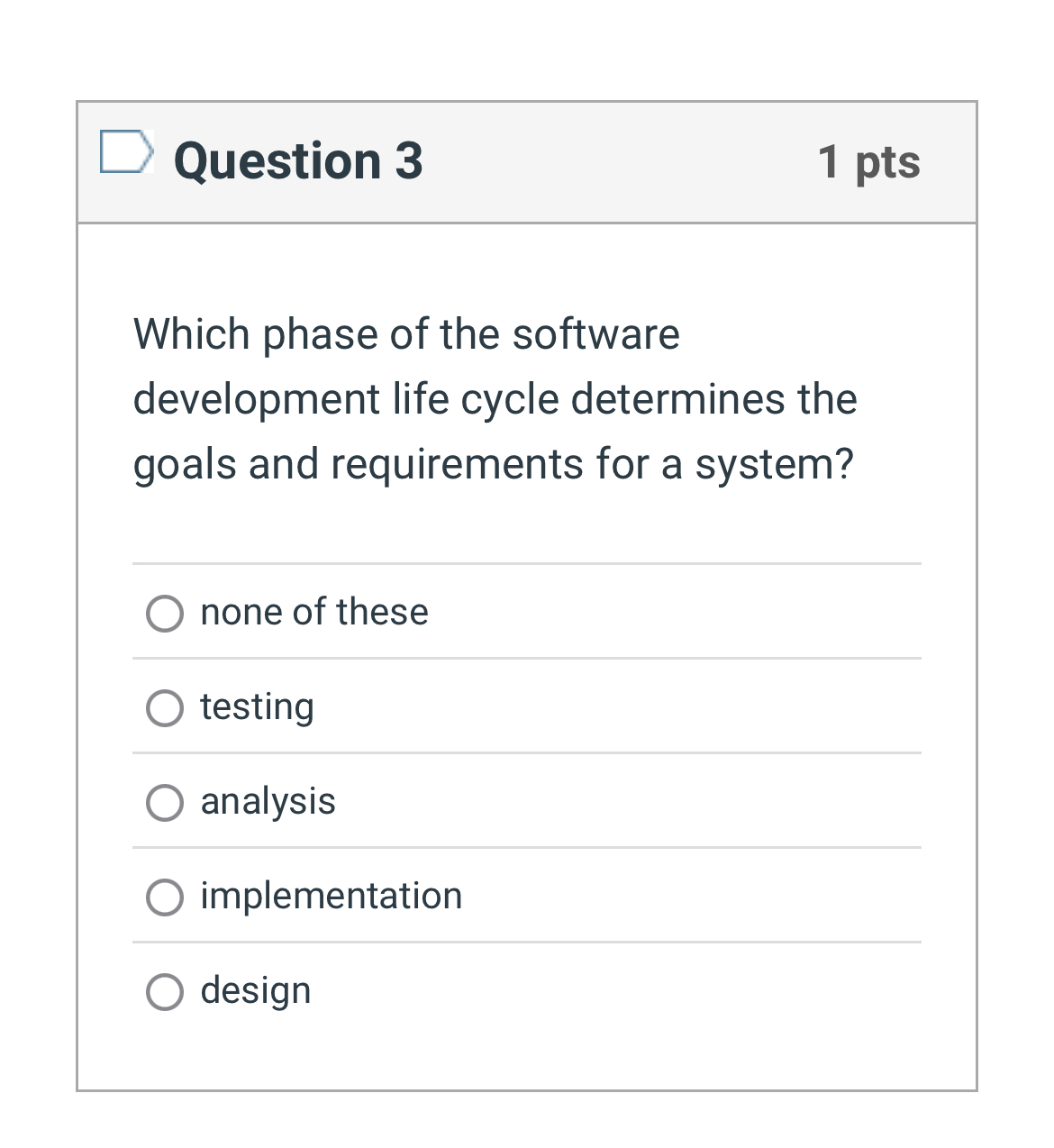The width and height of the screenshot is (1054, 1148).
Task: Click the 'Question 3' header text
Action: tap(298, 160)
